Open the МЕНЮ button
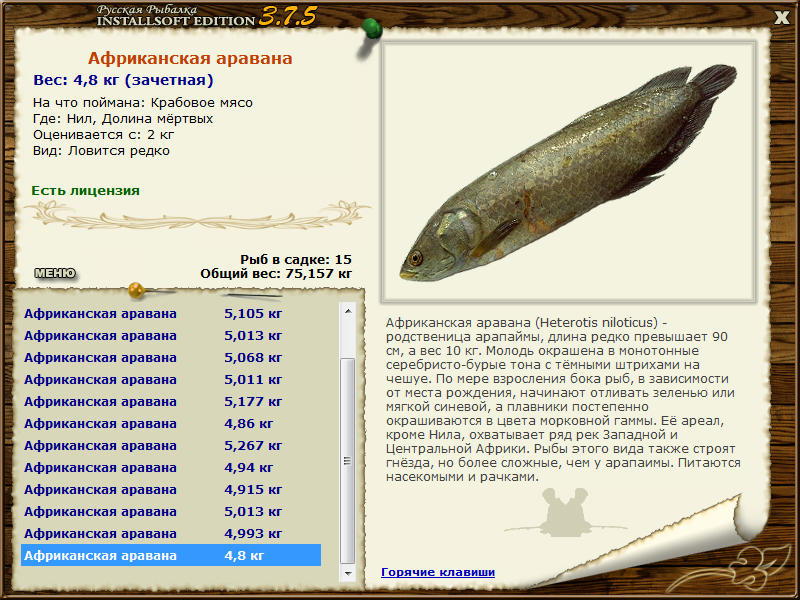 click(x=55, y=273)
